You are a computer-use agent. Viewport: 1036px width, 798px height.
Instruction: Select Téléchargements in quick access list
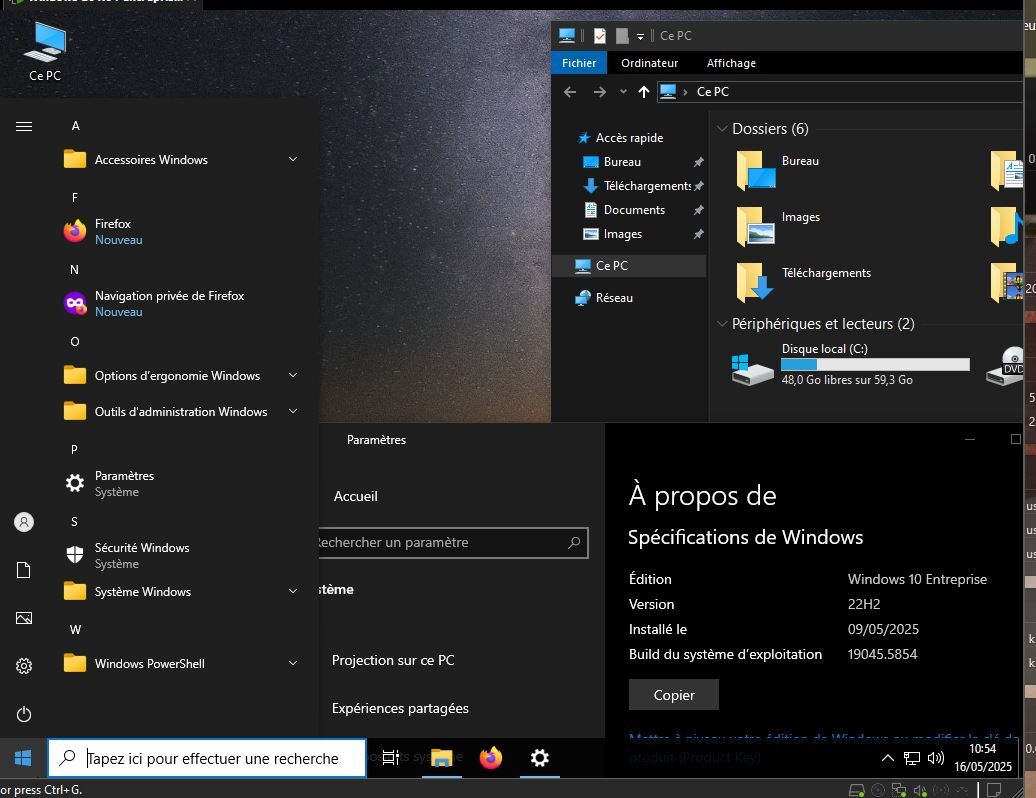pyautogui.click(x=647, y=186)
